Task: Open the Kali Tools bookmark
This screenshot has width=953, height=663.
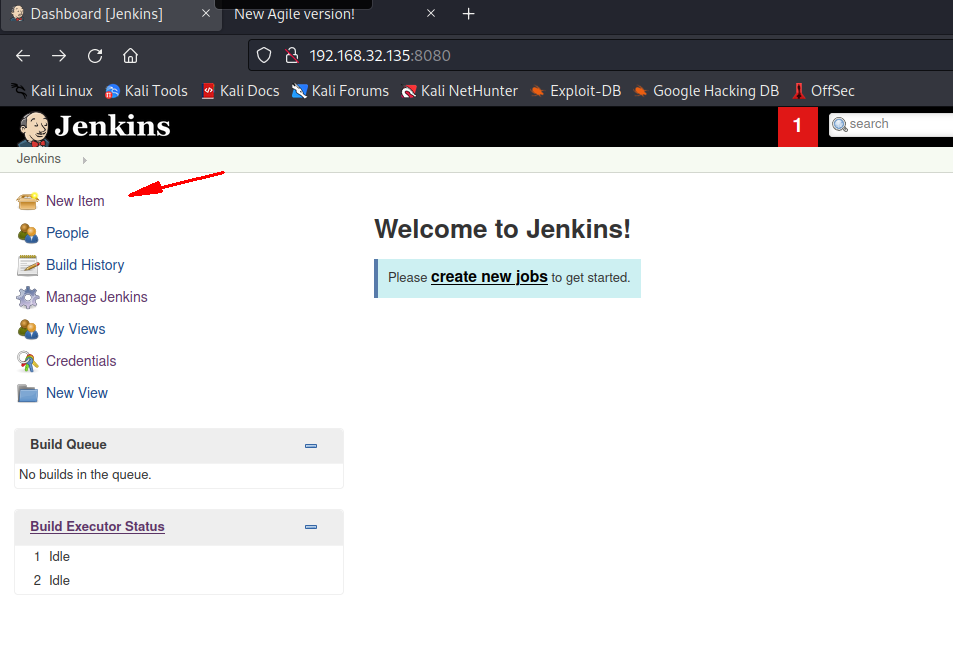Action: pyautogui.click(x=146, y=91)
